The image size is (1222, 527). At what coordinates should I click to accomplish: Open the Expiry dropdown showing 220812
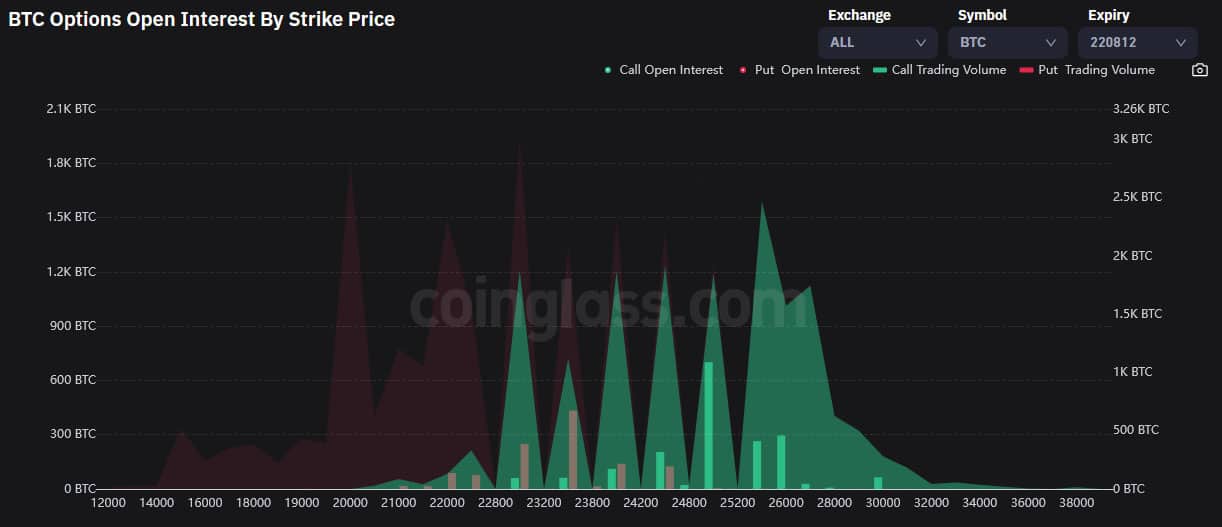[1137, 43]
